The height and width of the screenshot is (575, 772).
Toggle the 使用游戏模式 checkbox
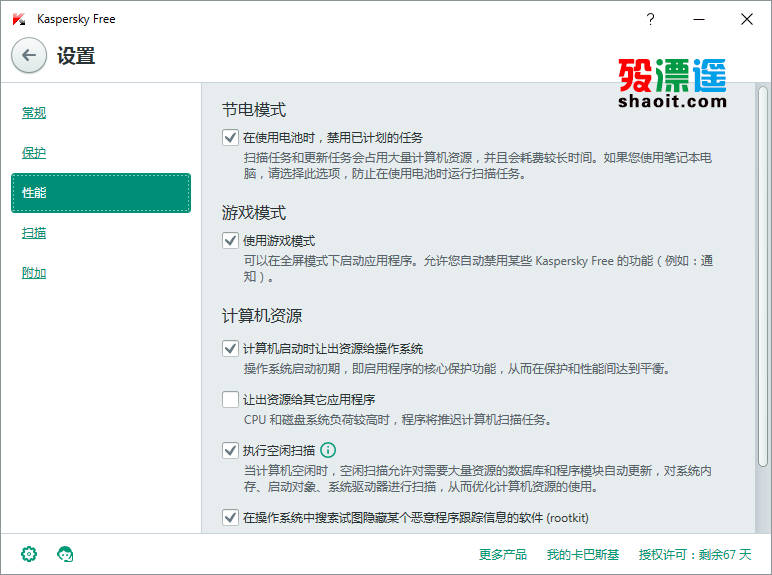pos(230,241)
